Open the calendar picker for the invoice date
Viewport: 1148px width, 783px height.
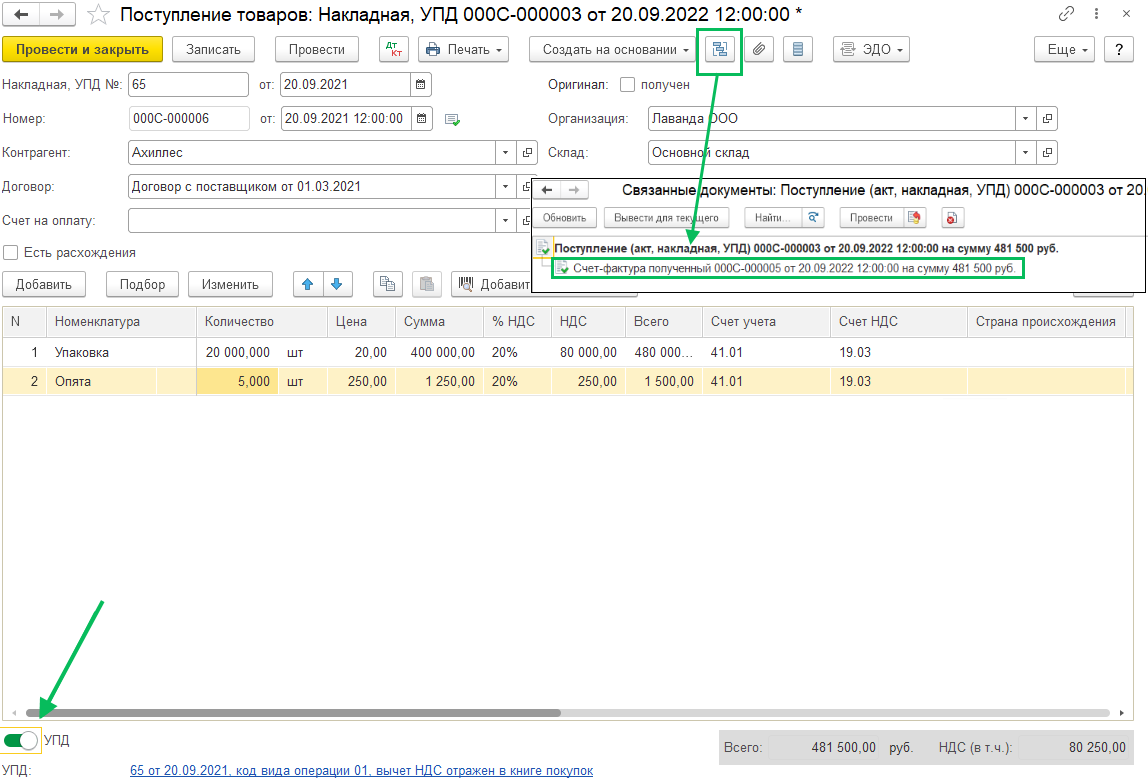click(421, 85)
